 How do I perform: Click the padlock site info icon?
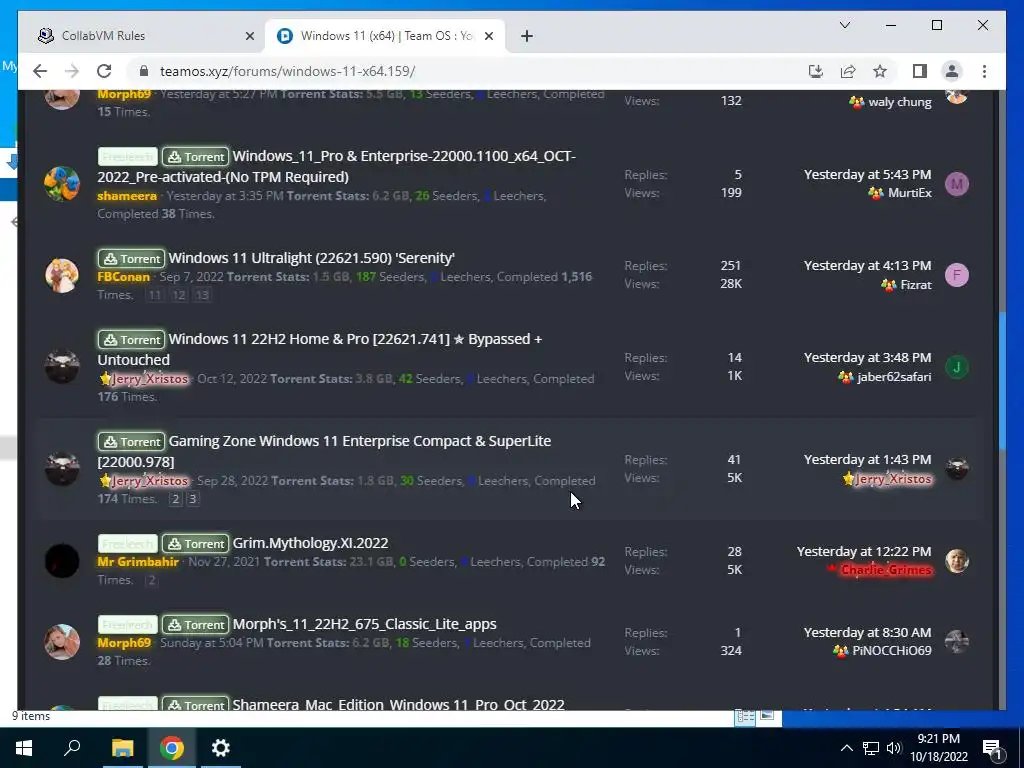144,71
